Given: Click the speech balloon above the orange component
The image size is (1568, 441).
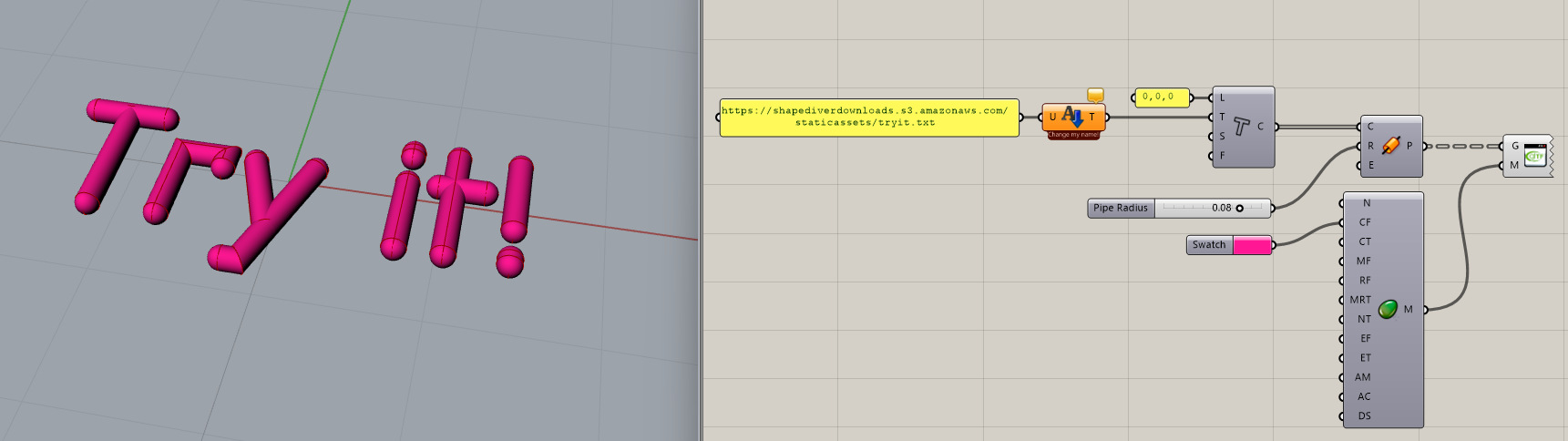Looking at the screenshot, I should [1095, 95].
